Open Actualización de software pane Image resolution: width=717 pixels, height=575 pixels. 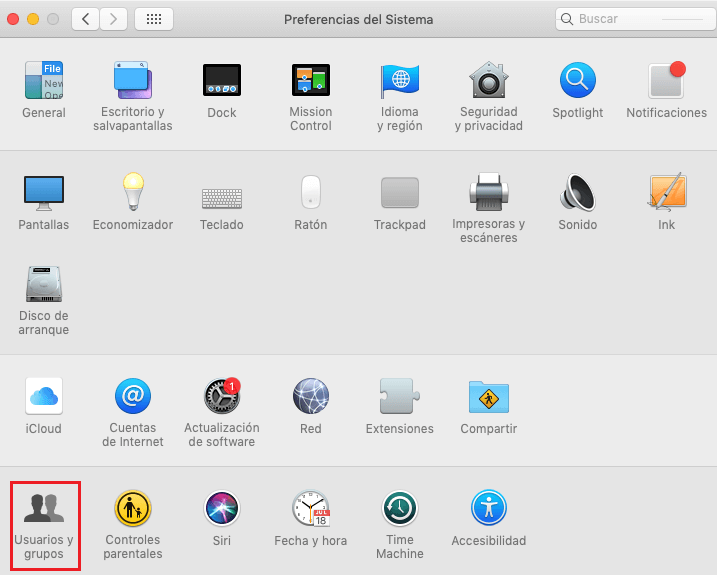pos(221,396)
